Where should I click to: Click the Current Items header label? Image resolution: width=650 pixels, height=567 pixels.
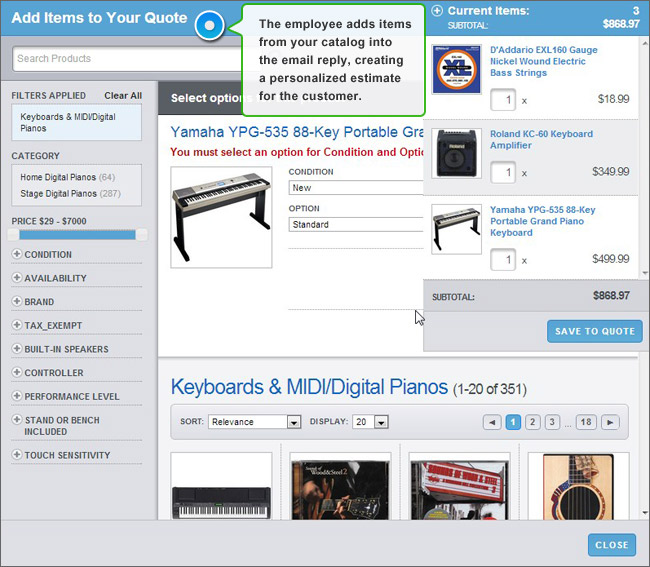[488, 11]
